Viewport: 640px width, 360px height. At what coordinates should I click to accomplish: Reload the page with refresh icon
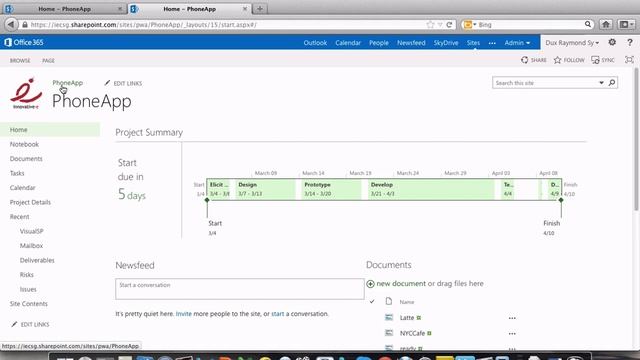449,24
